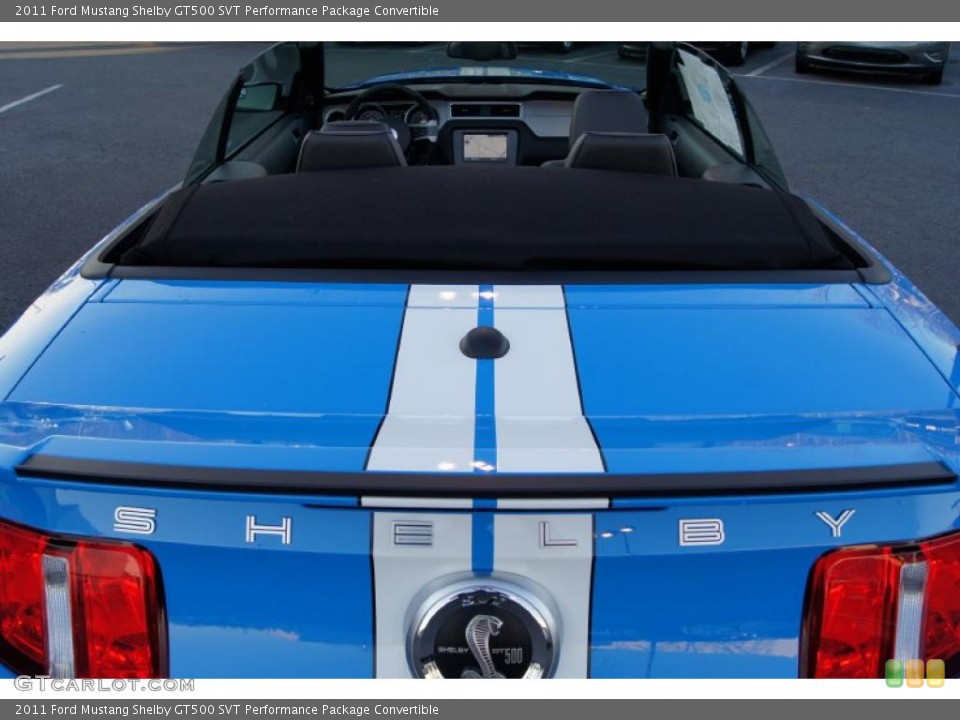Screen dimensions: 960x720
Task: Click the green-yellow squares icon in the bottom corner
Action: 915,673
